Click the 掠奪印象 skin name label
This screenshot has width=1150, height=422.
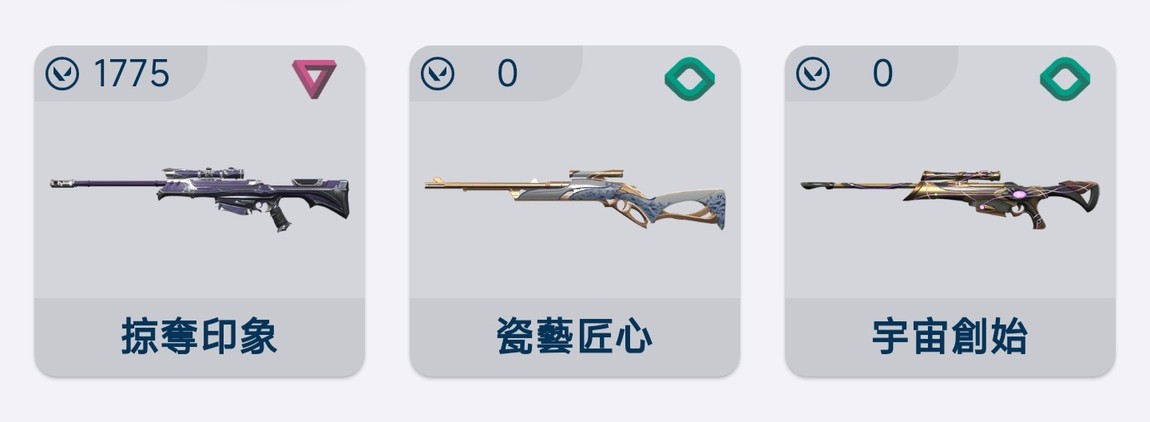(199, 337)
